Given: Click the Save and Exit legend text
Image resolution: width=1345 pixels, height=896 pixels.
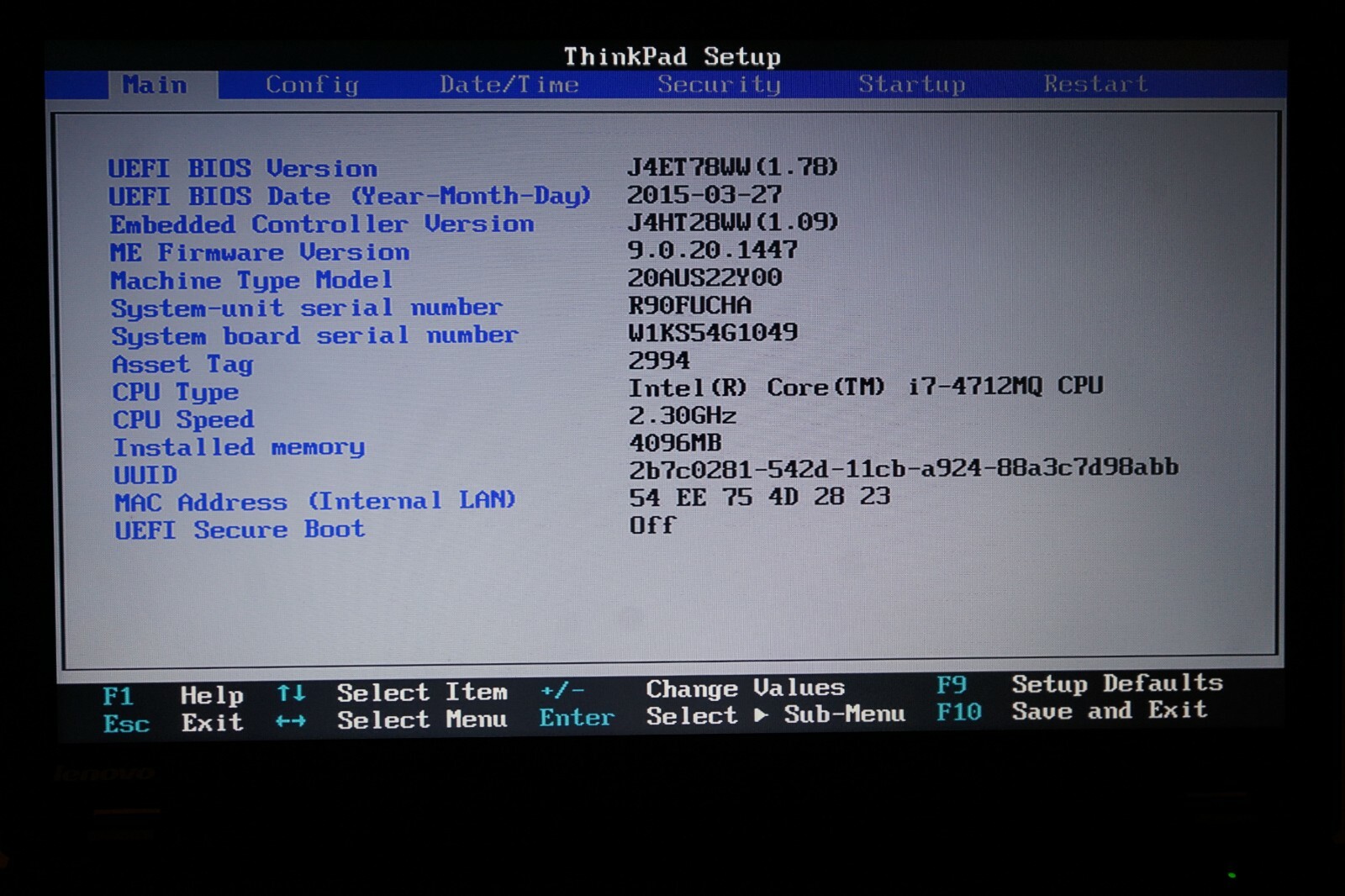Looking at the screenshot, I should (1110, 710).
